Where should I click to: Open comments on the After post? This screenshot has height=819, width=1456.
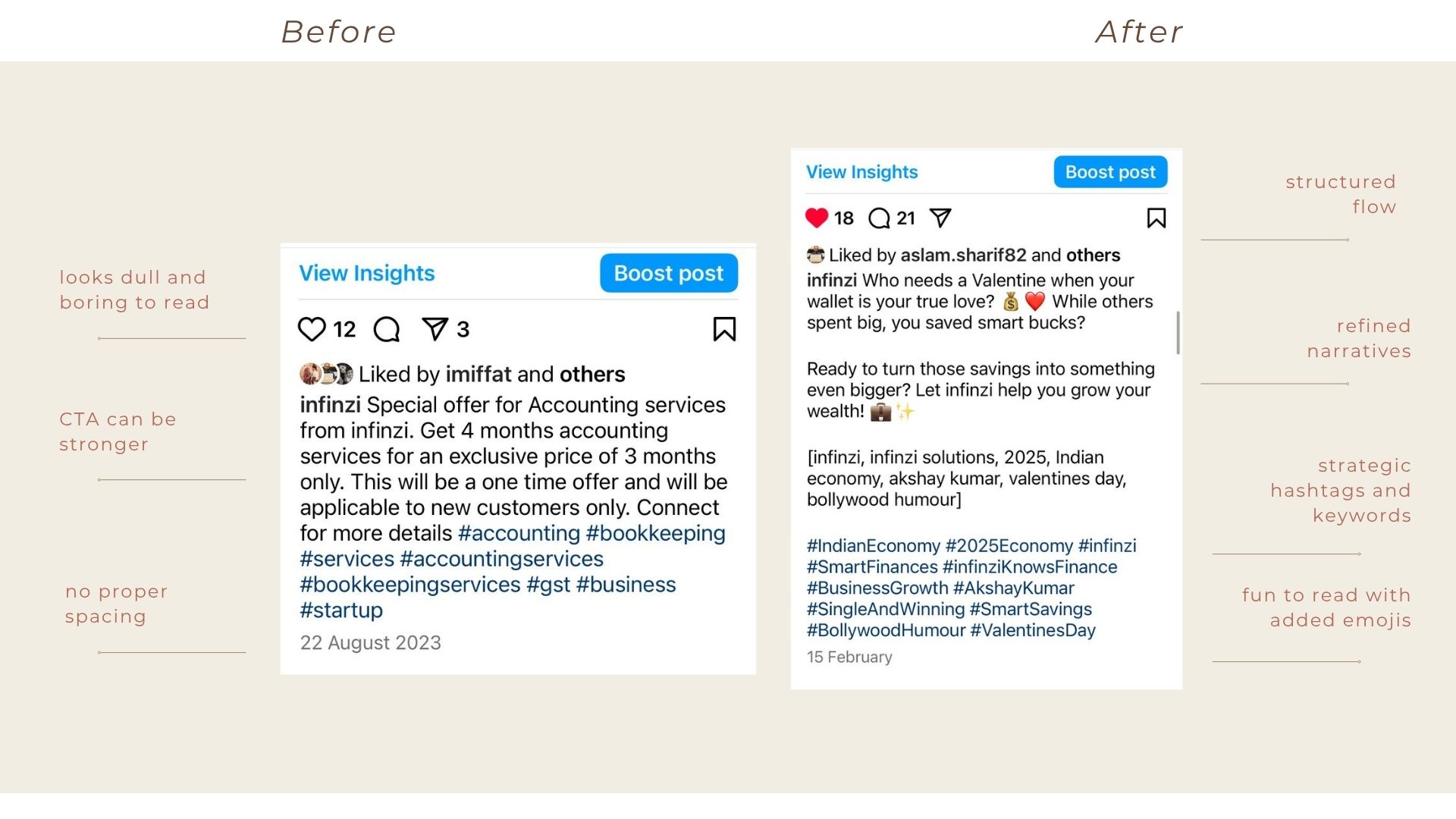click(879, 218)
